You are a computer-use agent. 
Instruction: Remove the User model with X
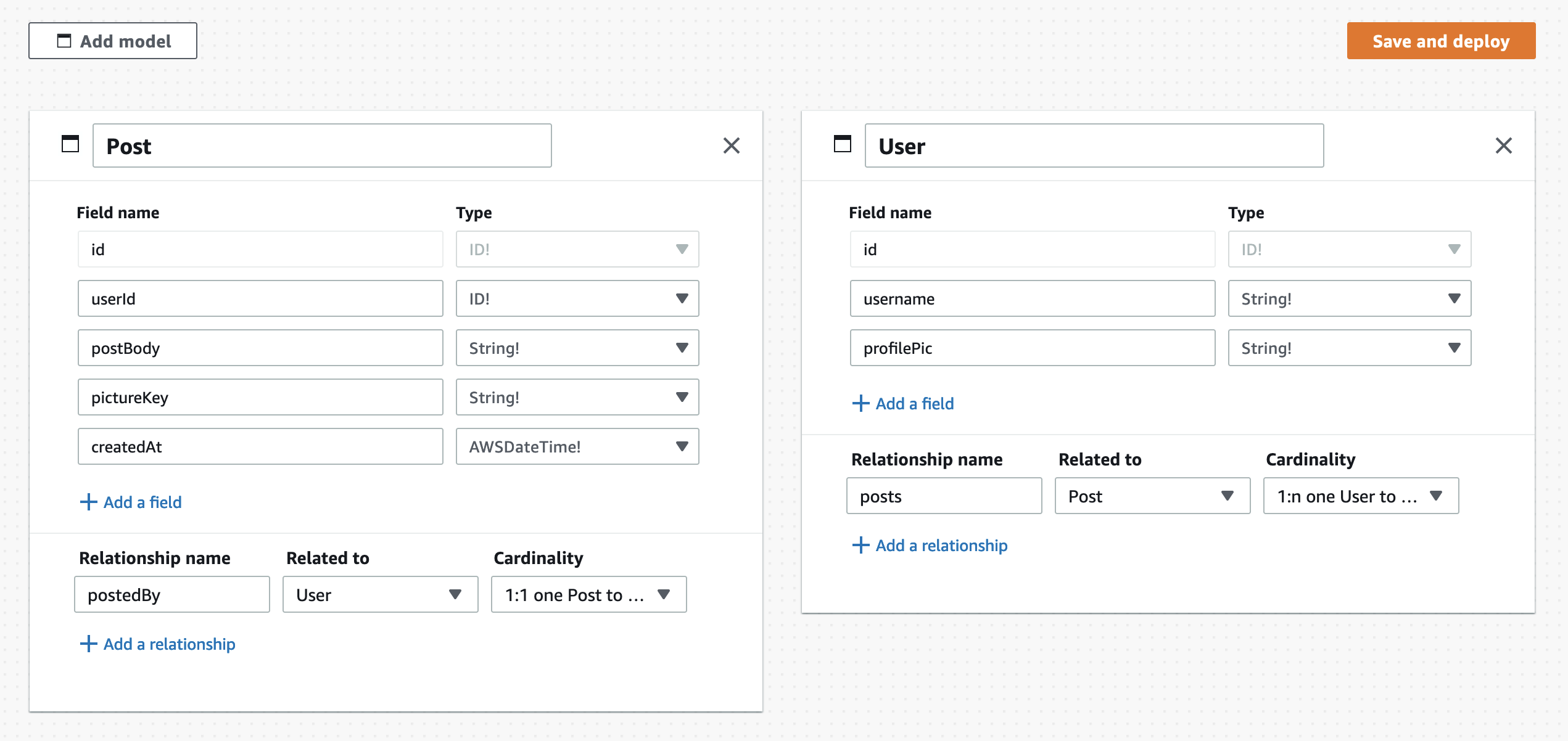[x=1504, y=145]
